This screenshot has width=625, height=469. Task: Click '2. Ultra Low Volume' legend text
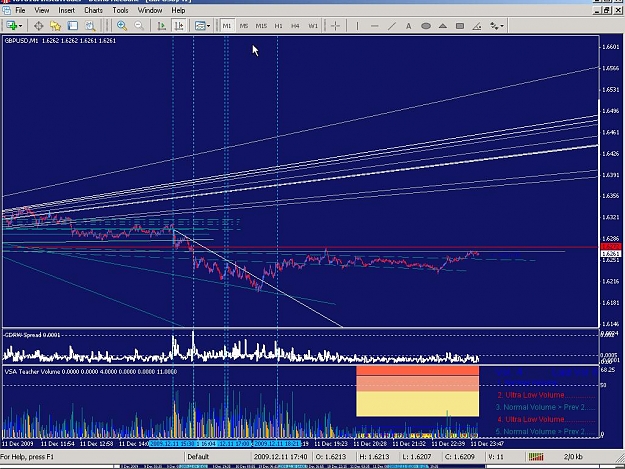pyautogui.click(x=531, y=395)
